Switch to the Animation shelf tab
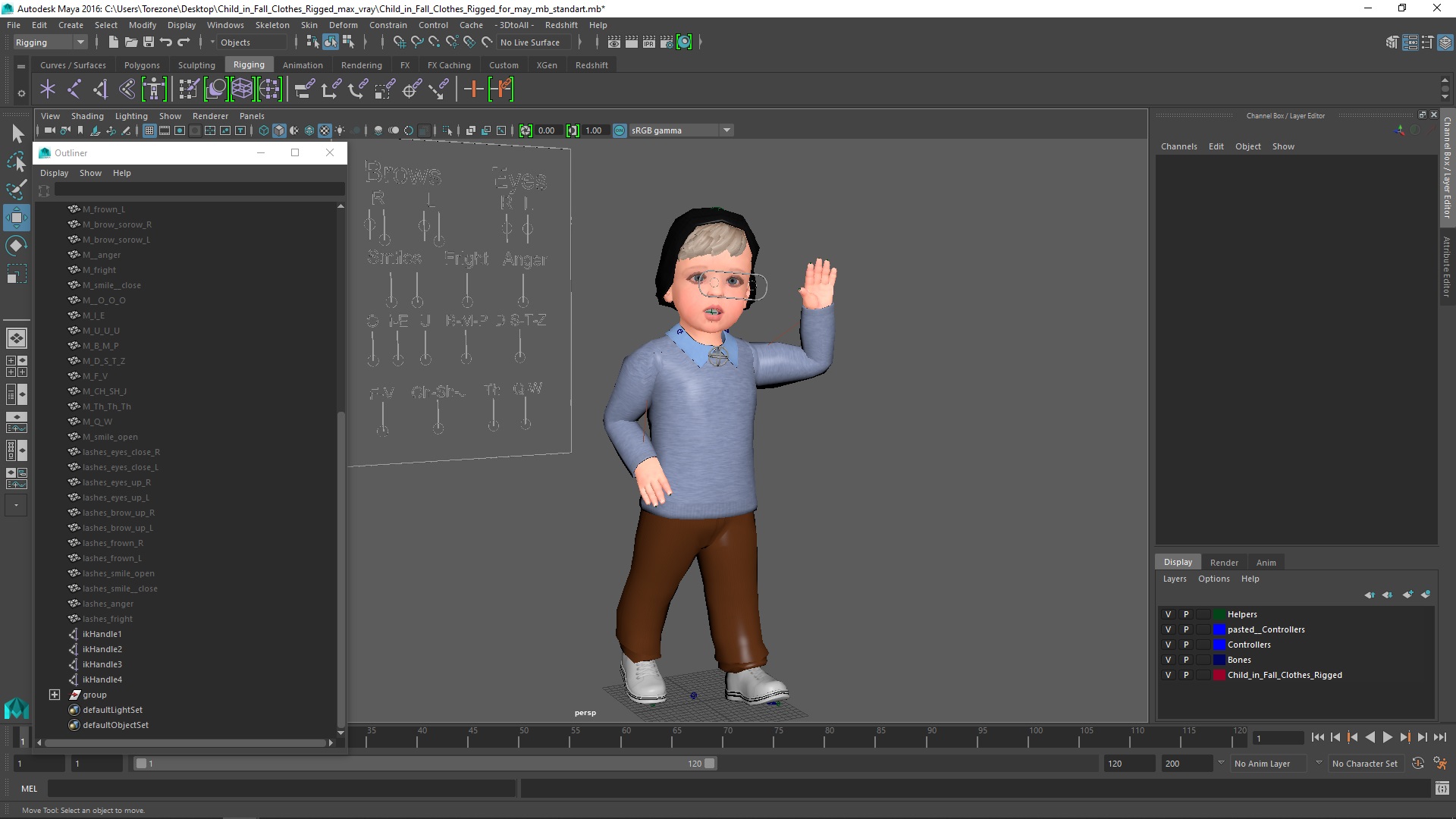The image size is (1456, 819). pos(303,65)
